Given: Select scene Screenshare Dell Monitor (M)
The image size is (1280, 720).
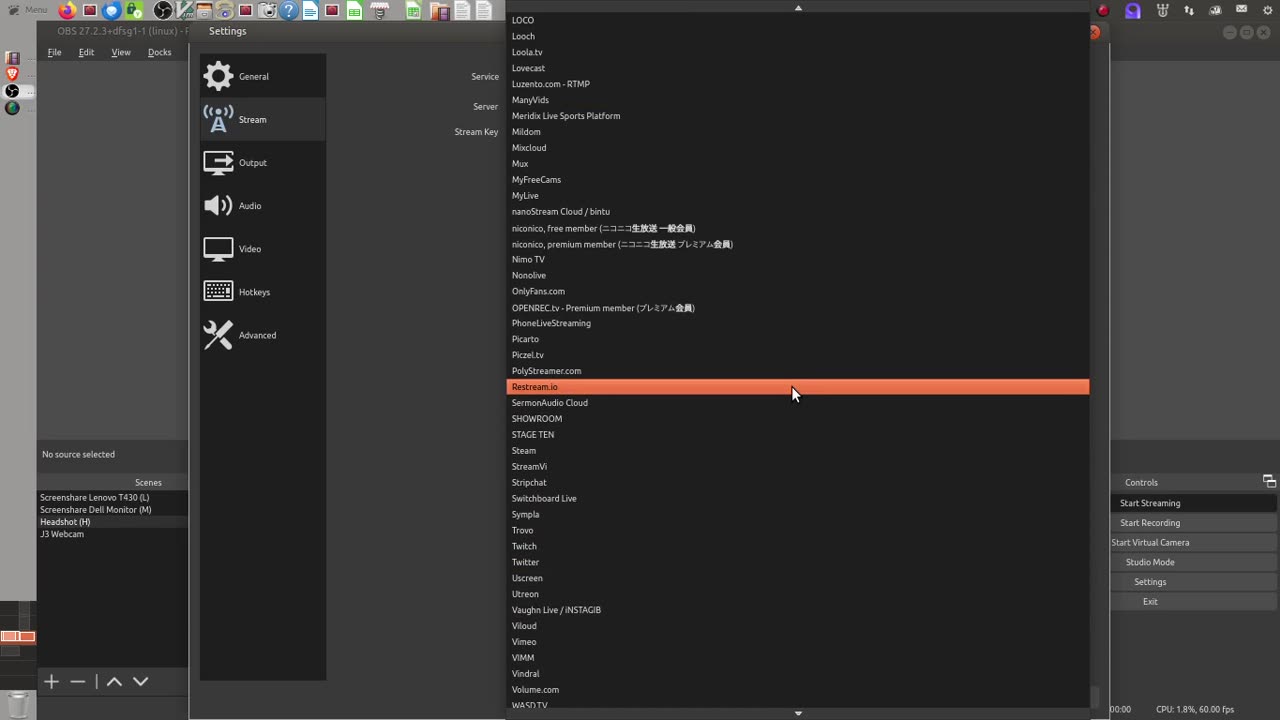Looking at the screenshot, I should click(x=112, y=510).
